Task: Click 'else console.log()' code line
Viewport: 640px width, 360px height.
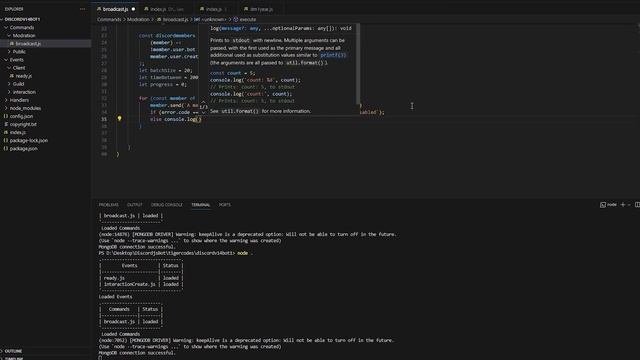Action: coord(176,119)
